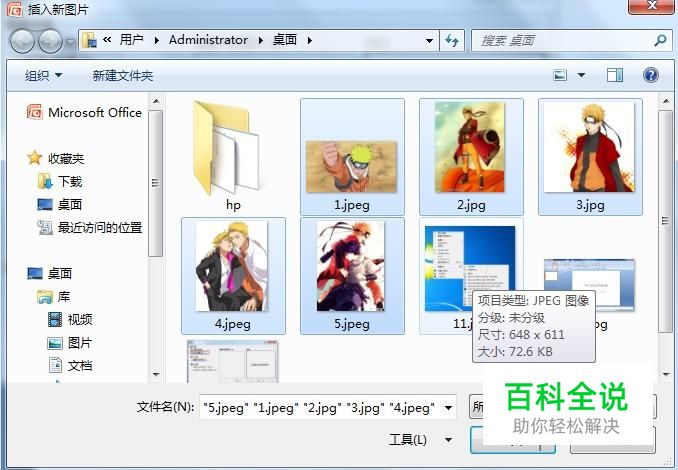Open the view options dropdown arrow

pyautogui.click(x=582, y=75)
